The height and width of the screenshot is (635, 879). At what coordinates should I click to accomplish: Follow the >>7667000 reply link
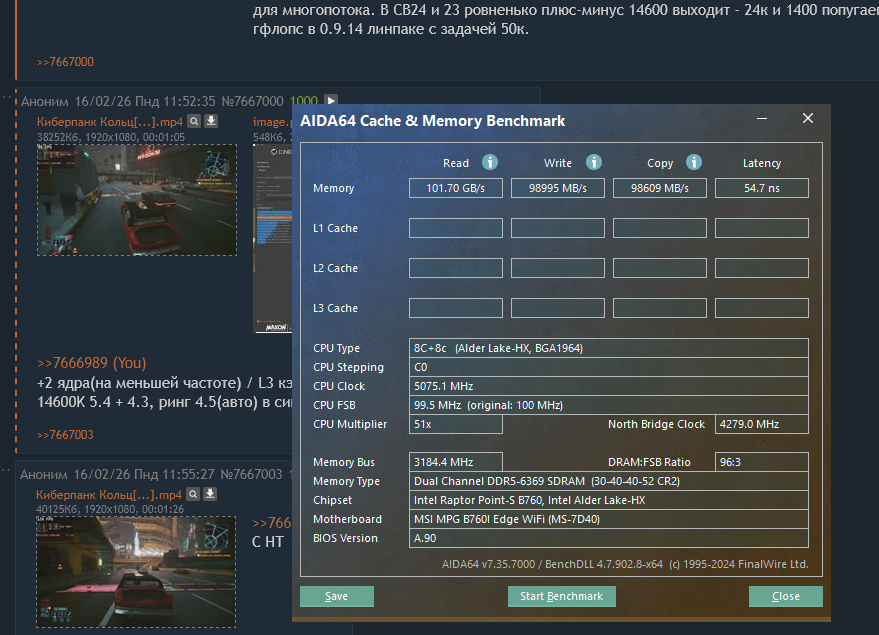pyautogui.click(x=66, y=62)
